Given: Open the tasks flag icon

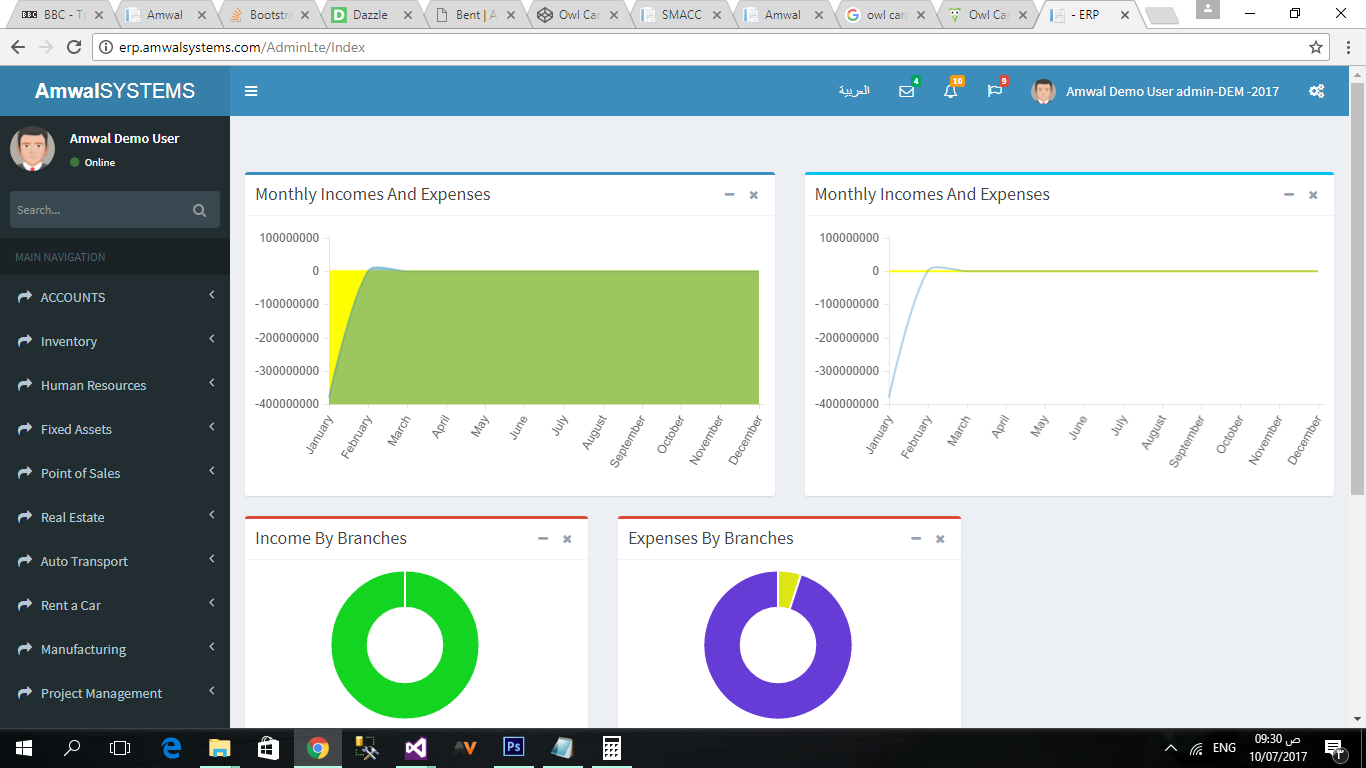Looking at the screenshot, I should tap(994, 91).
